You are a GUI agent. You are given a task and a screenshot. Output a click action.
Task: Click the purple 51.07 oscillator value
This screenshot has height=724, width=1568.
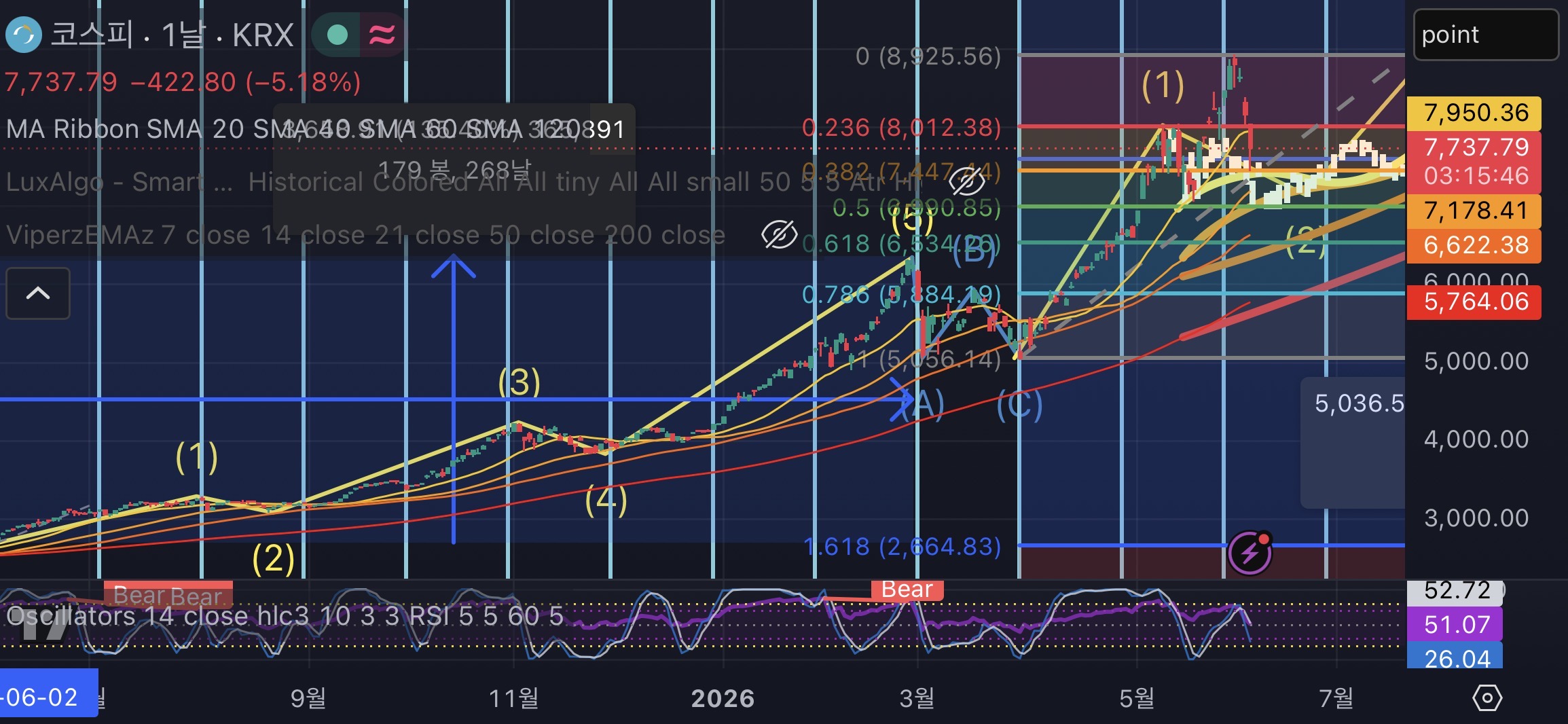1455,624
